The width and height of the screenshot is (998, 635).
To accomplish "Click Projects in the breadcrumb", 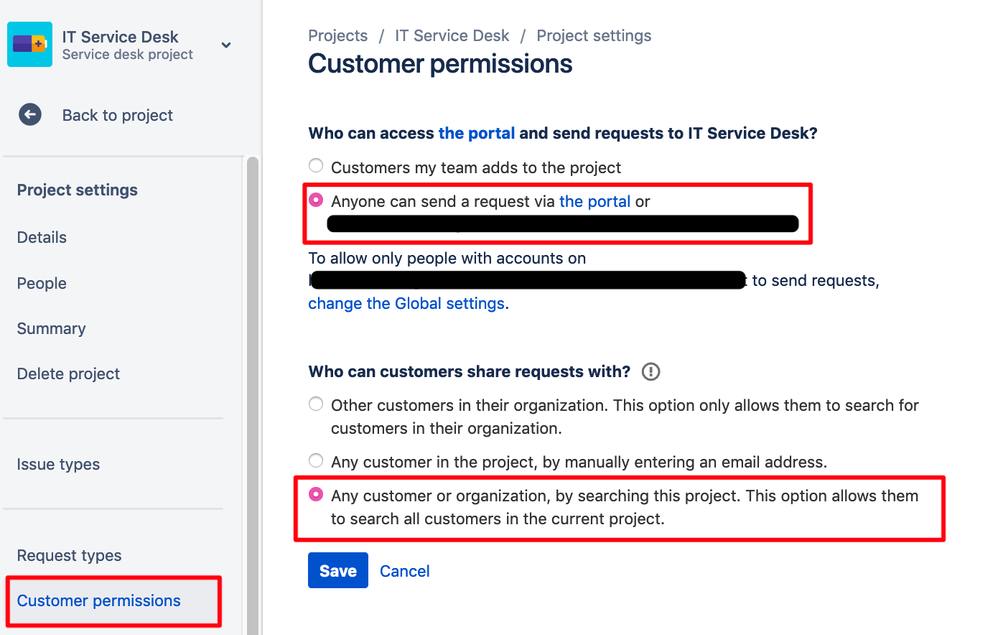I will [338, 36].
